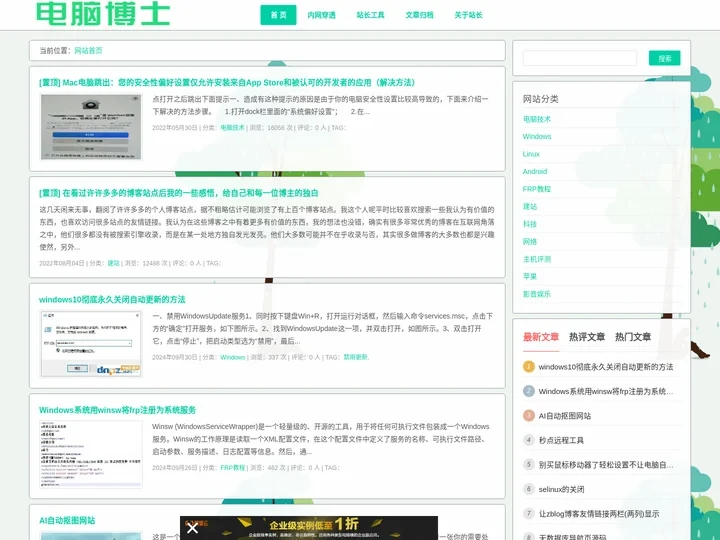Focus the sidebar search input field
The image size is (720, 540).
(x=579, y=58)
